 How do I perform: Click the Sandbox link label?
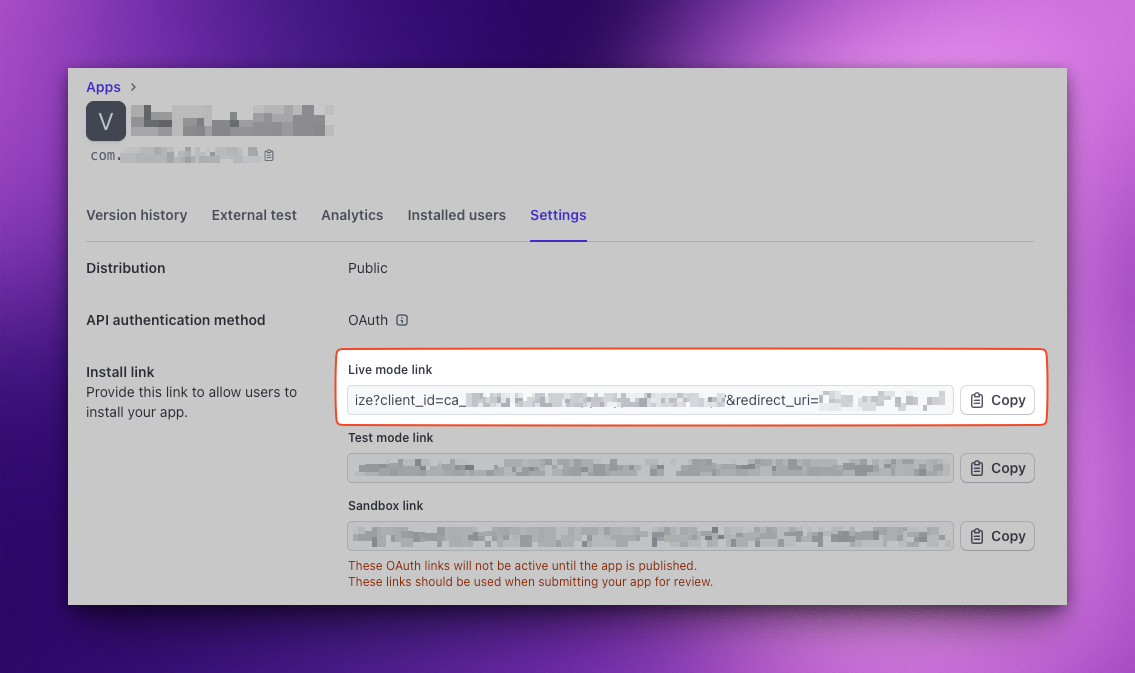(x=386, y=506)
